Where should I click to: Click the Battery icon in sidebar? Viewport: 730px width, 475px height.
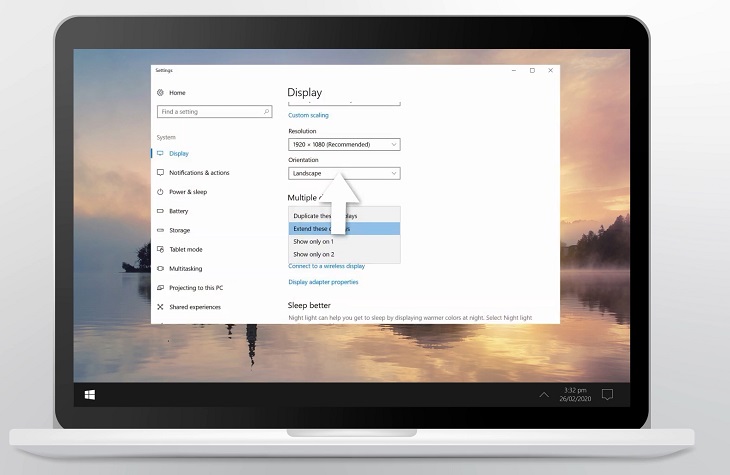(x=161, y=211)
